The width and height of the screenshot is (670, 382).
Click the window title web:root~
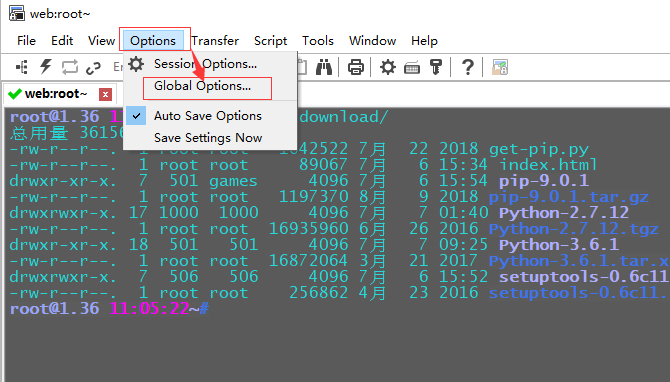pyautogui.click(x=60, y=14)
